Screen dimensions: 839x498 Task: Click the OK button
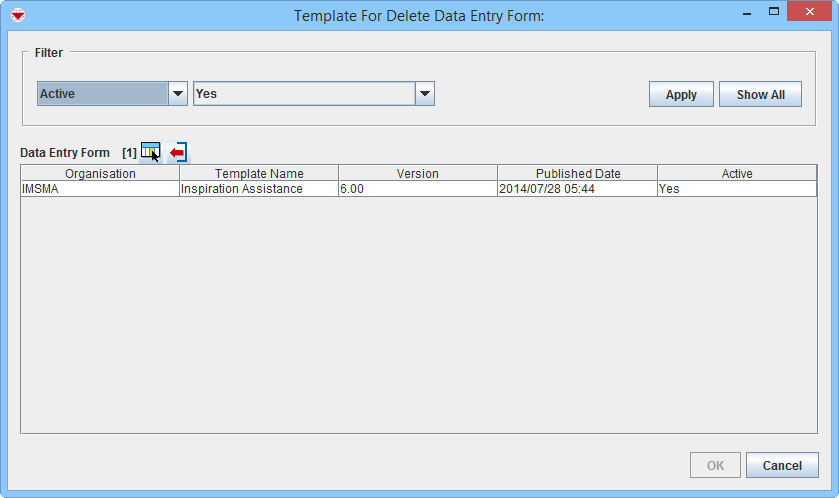pos(715,465)
